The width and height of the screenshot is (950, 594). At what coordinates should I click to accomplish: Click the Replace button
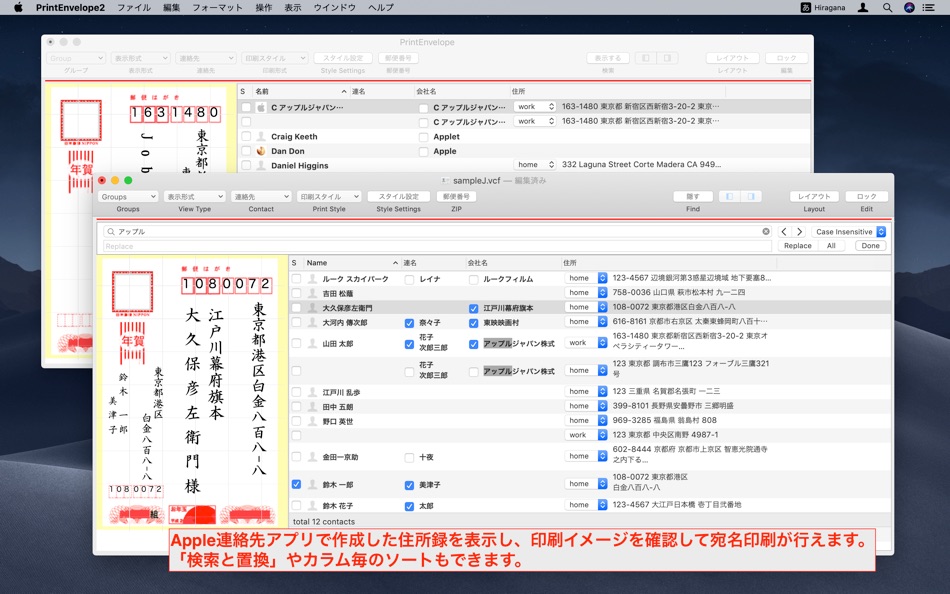pos(797,245)
